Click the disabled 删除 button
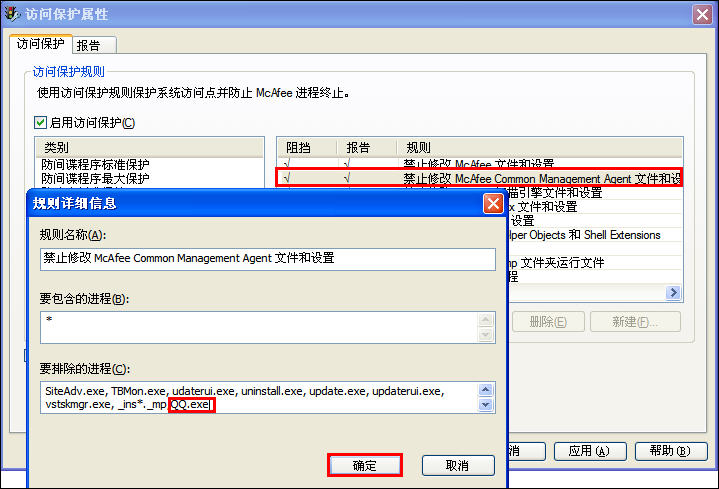 coord(548,322)
